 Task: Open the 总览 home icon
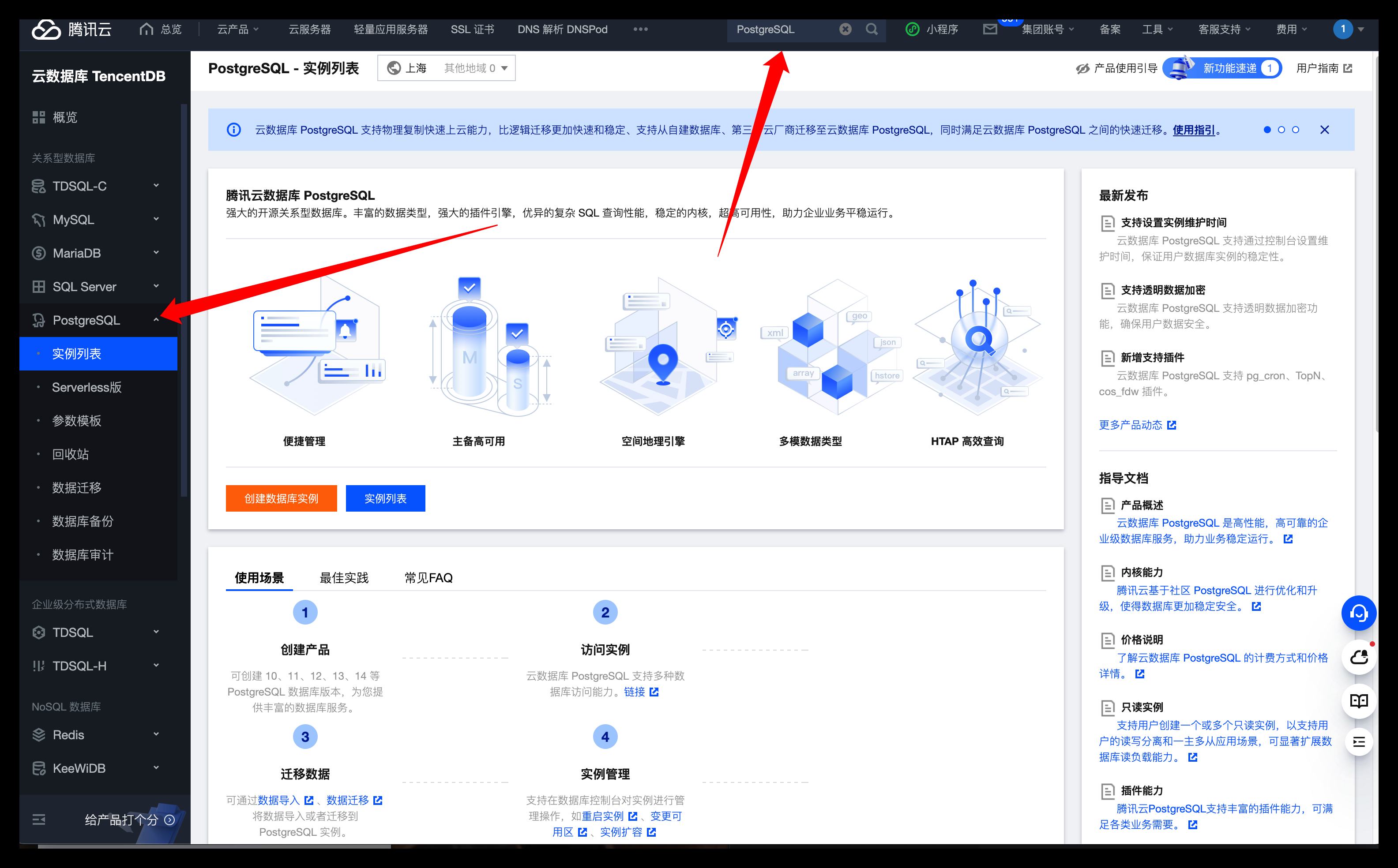point(147,29)
